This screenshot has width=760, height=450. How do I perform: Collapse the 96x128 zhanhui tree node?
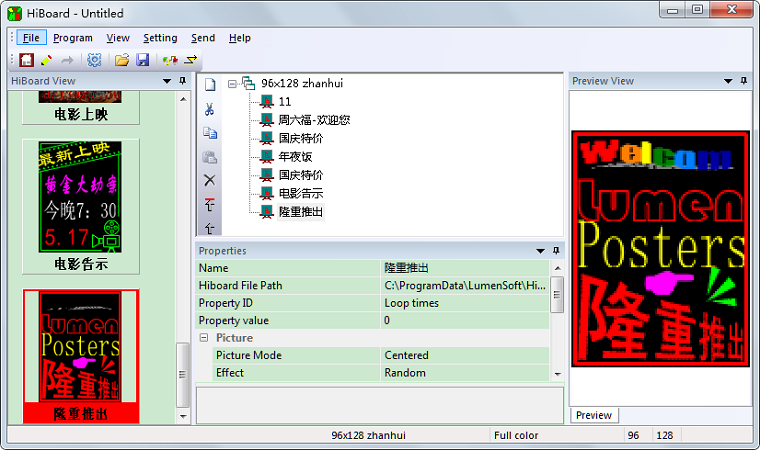point(232,84)
